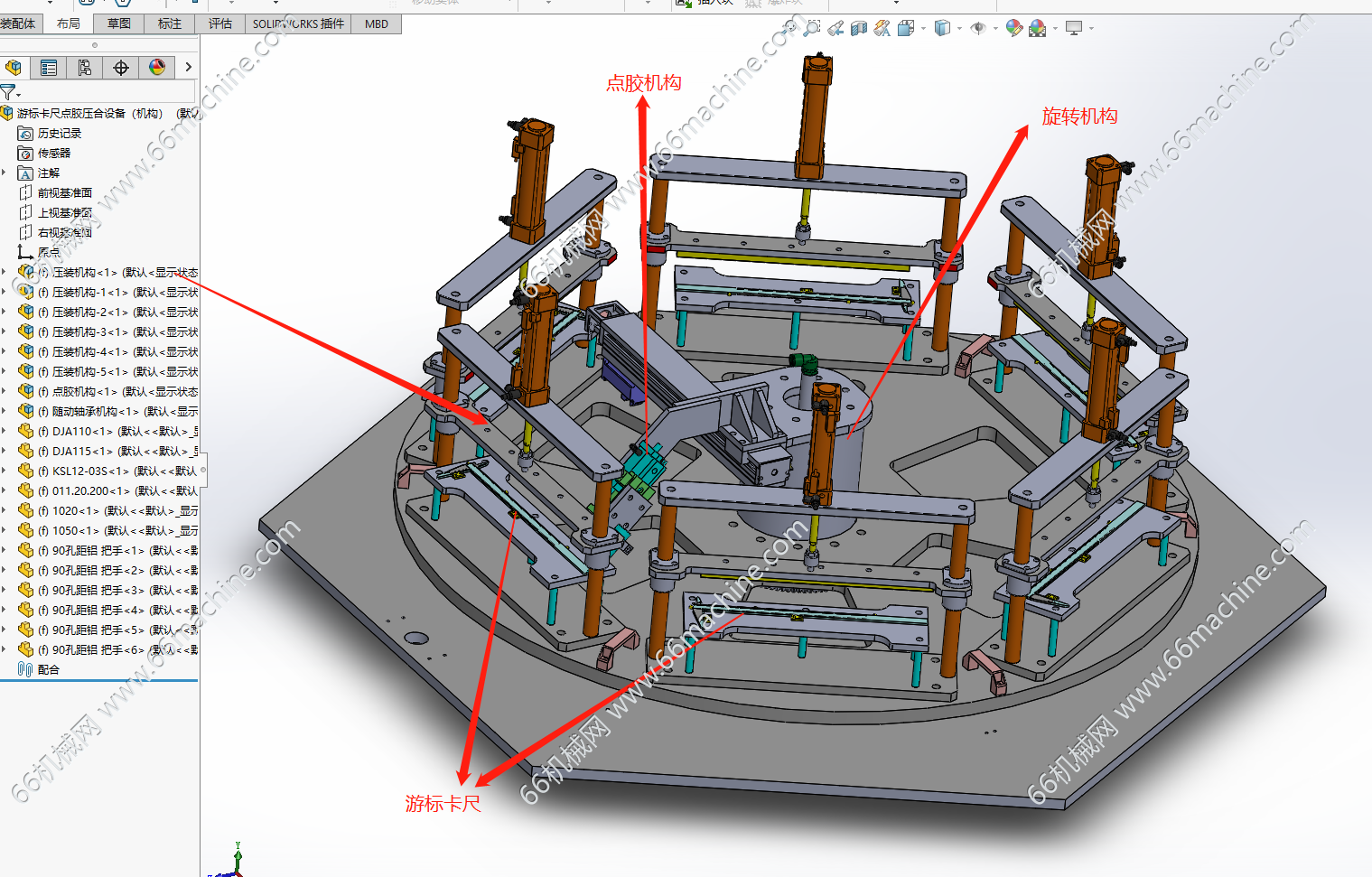Screen dimensions: 1372x877
Task: Show more manager tabs with right chevron
Action: [188, 67]
